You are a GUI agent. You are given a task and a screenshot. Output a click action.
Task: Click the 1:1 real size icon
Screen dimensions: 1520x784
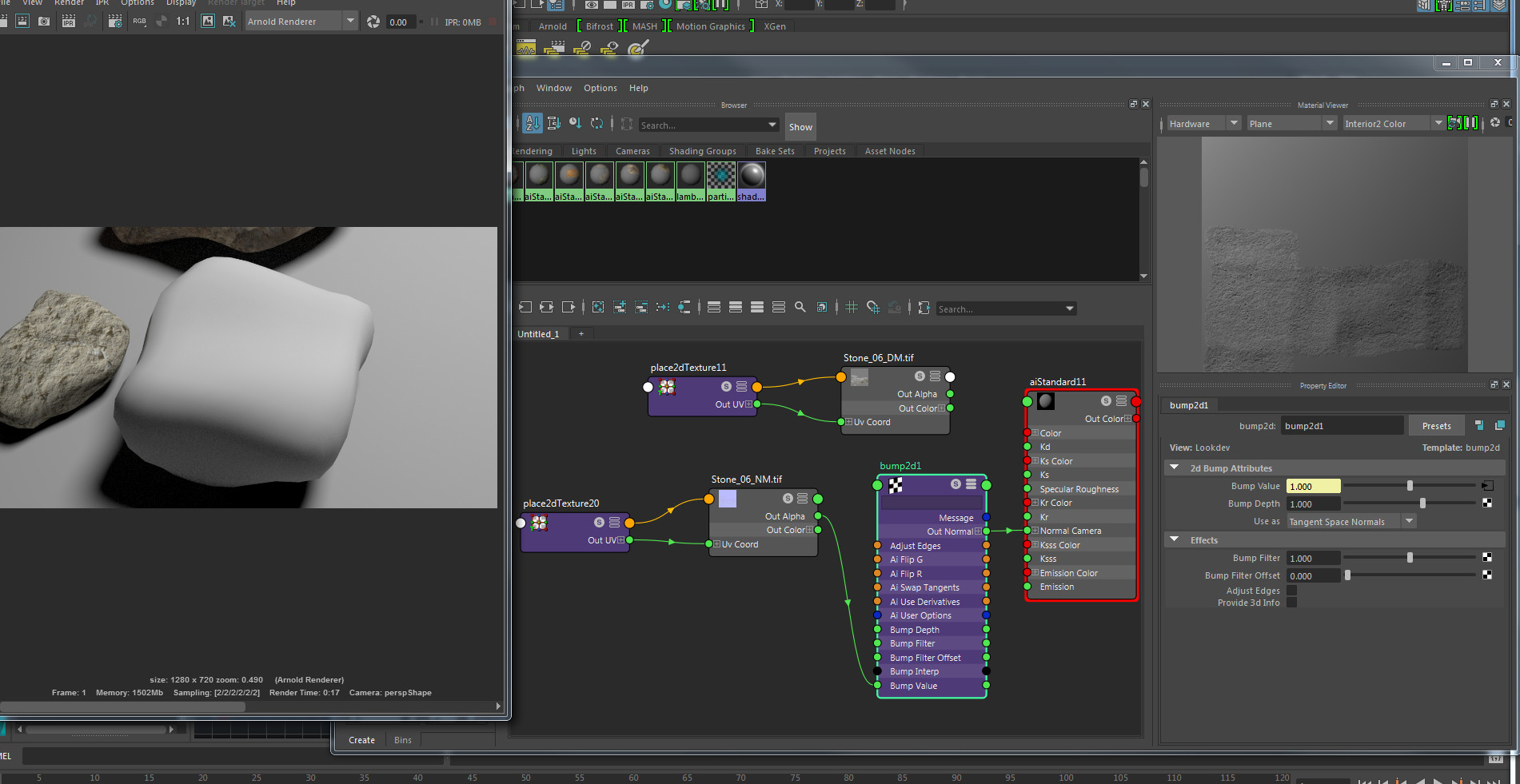(x=183, y=22)
